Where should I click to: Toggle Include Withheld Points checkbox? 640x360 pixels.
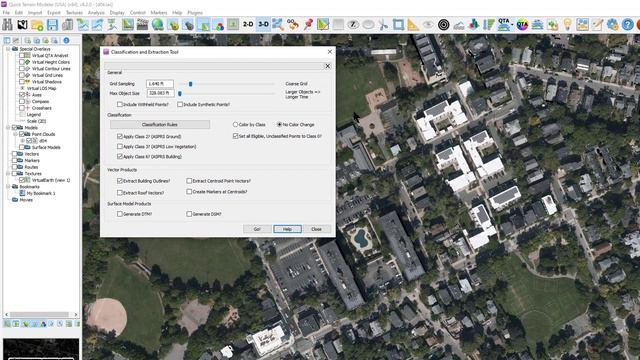120,104
